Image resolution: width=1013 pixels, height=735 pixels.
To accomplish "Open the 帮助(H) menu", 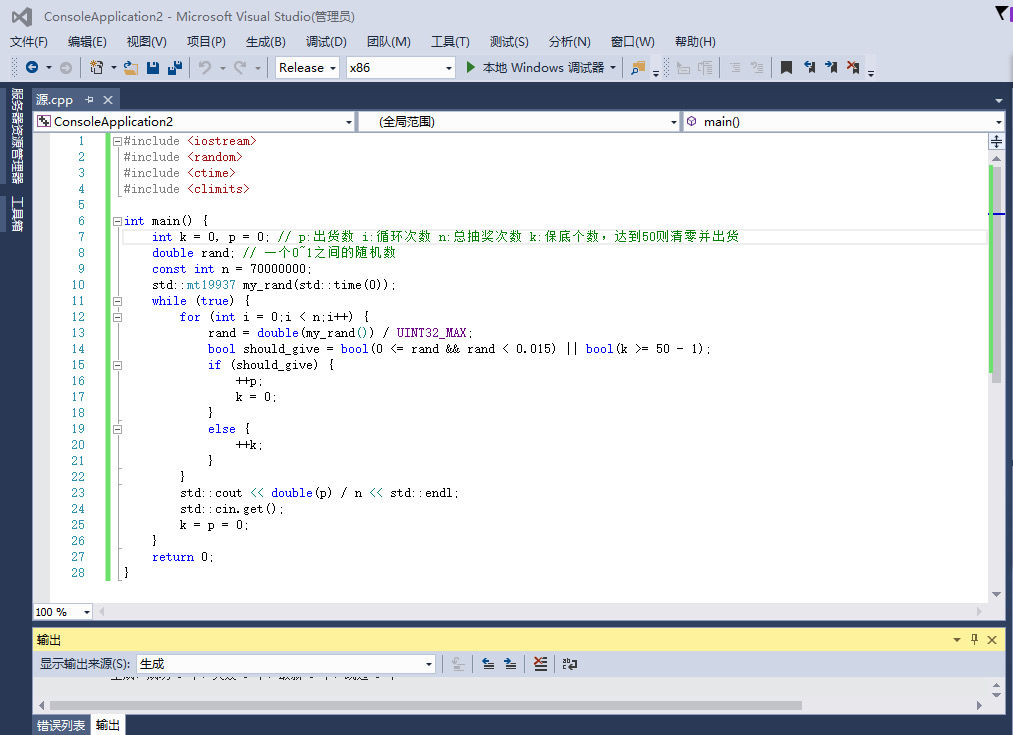I will 695,41.
